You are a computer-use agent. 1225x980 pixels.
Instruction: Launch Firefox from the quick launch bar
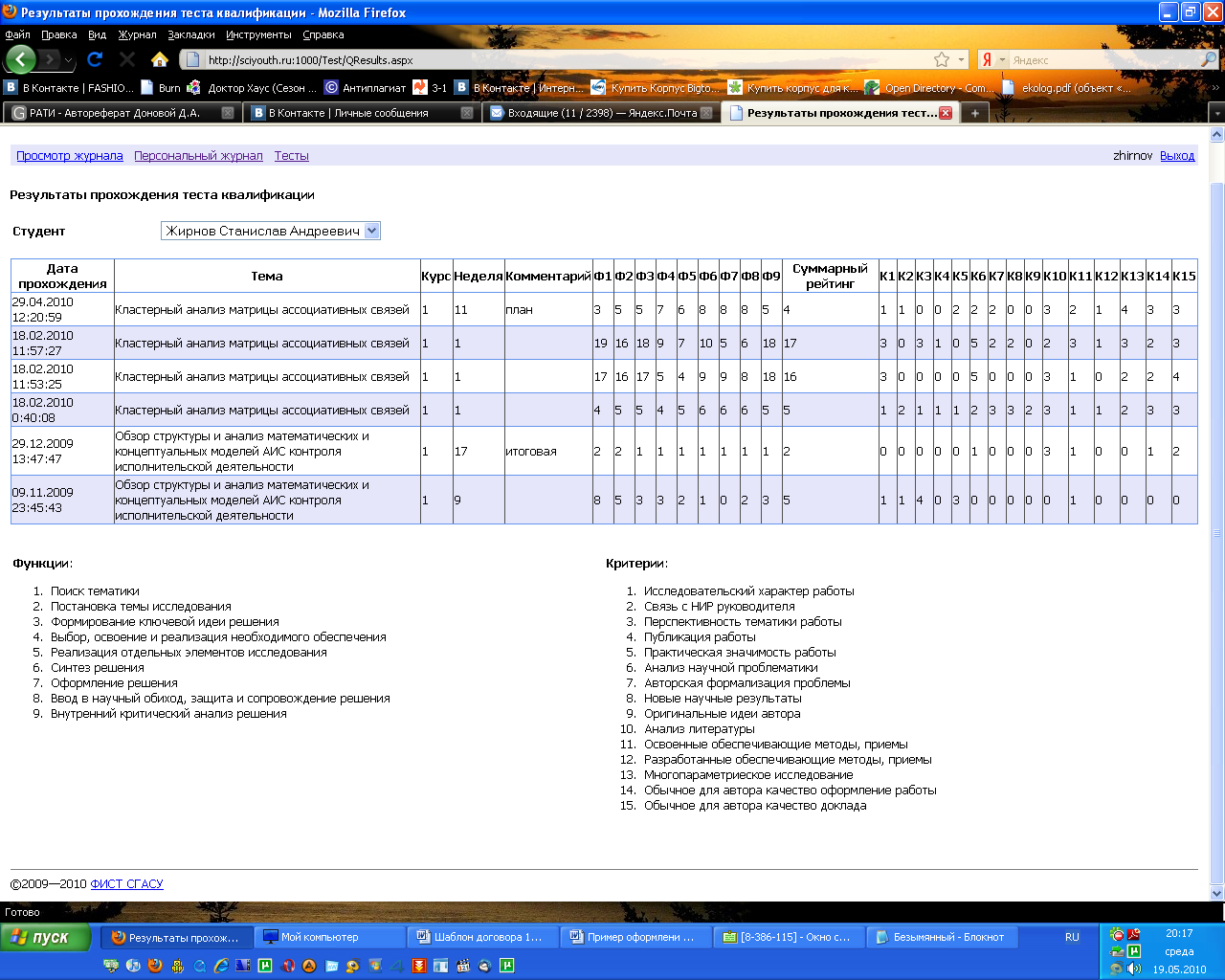click(154, 967)
